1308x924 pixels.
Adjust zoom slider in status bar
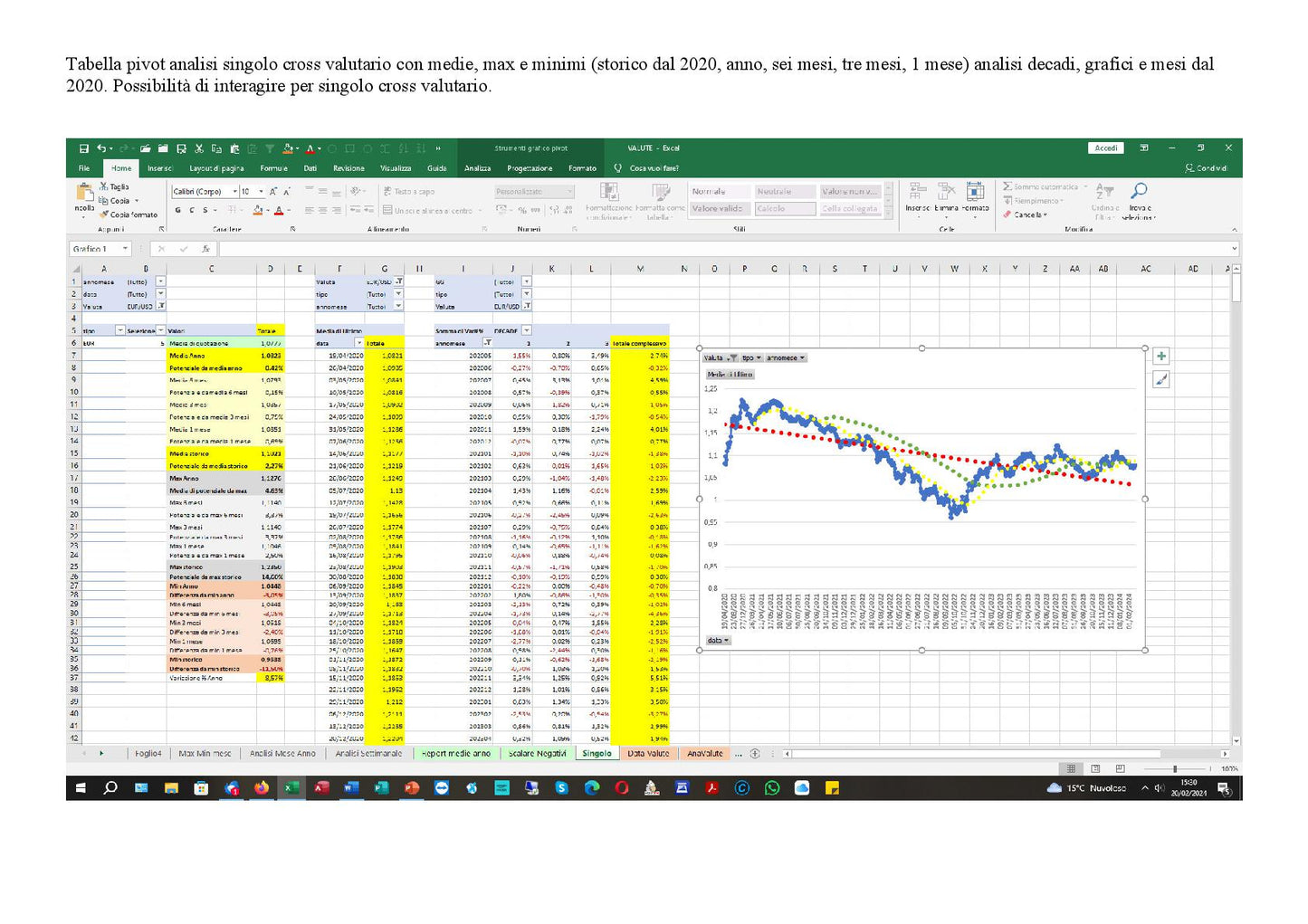coord(1175,768)
